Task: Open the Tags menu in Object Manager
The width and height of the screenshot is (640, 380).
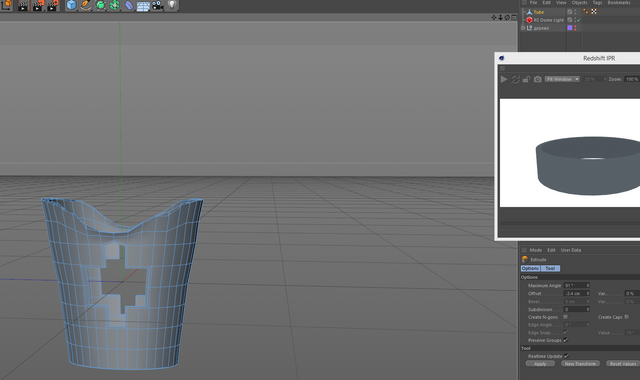Action: pyautogui.click(x=598, y=2)
